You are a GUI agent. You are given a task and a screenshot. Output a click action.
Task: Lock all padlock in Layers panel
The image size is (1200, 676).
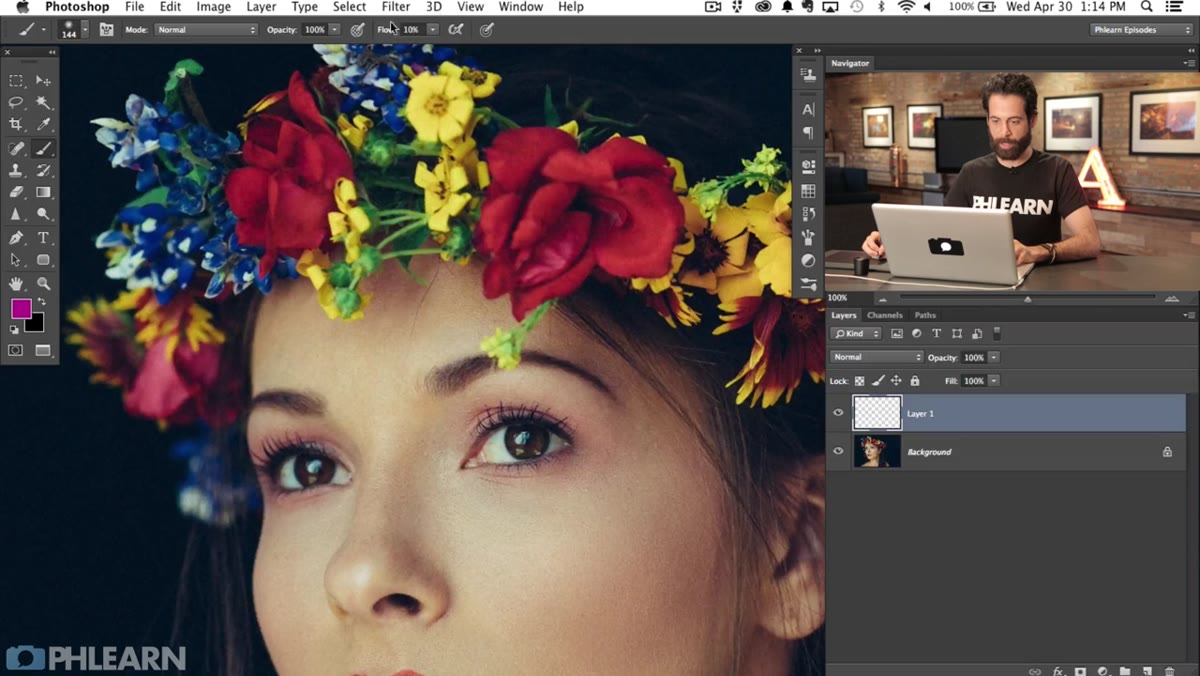915,381
